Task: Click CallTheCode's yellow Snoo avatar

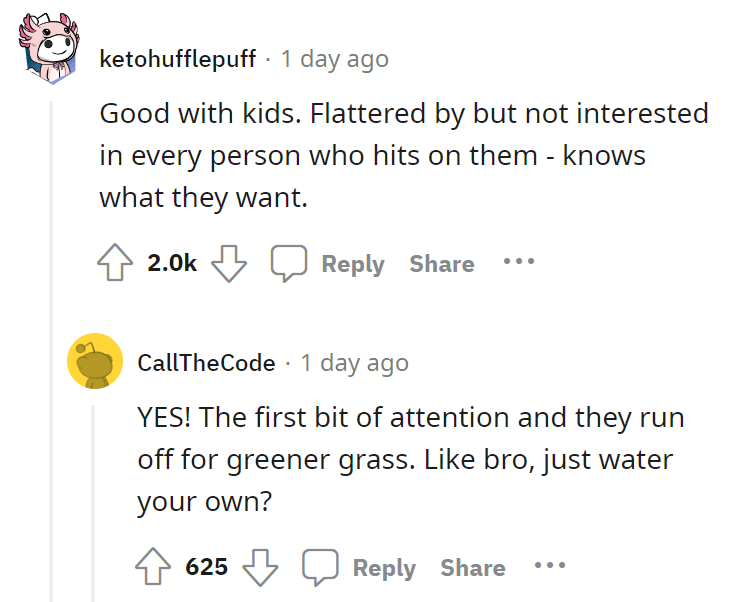Action: coord(95,361)
